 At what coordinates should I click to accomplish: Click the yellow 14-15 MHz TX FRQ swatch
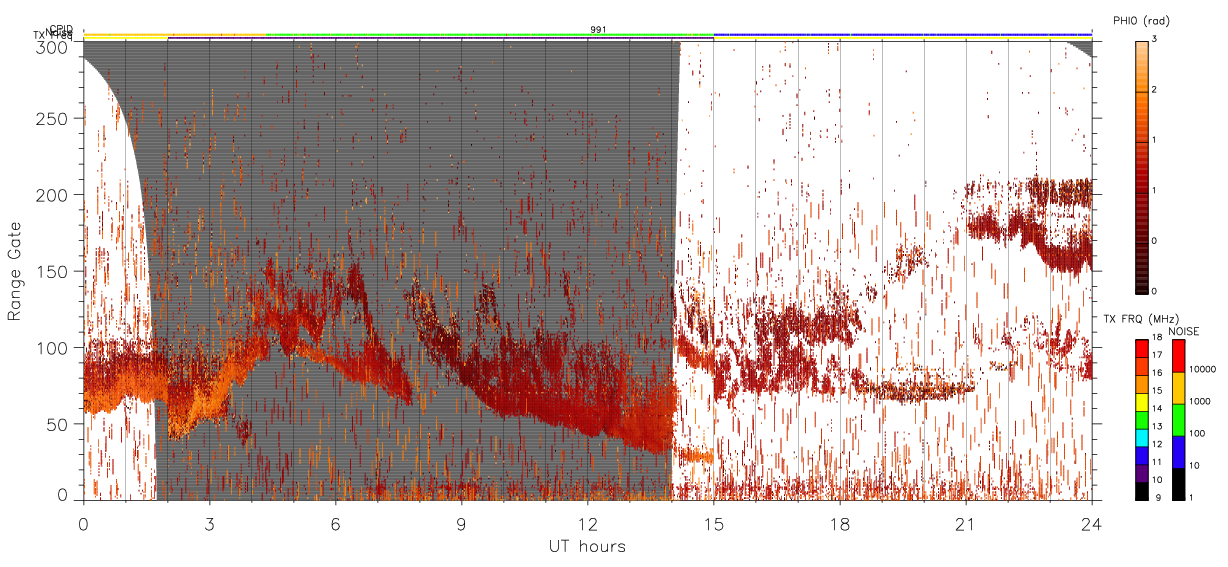pyautogui.click(x=1140, y=402)
